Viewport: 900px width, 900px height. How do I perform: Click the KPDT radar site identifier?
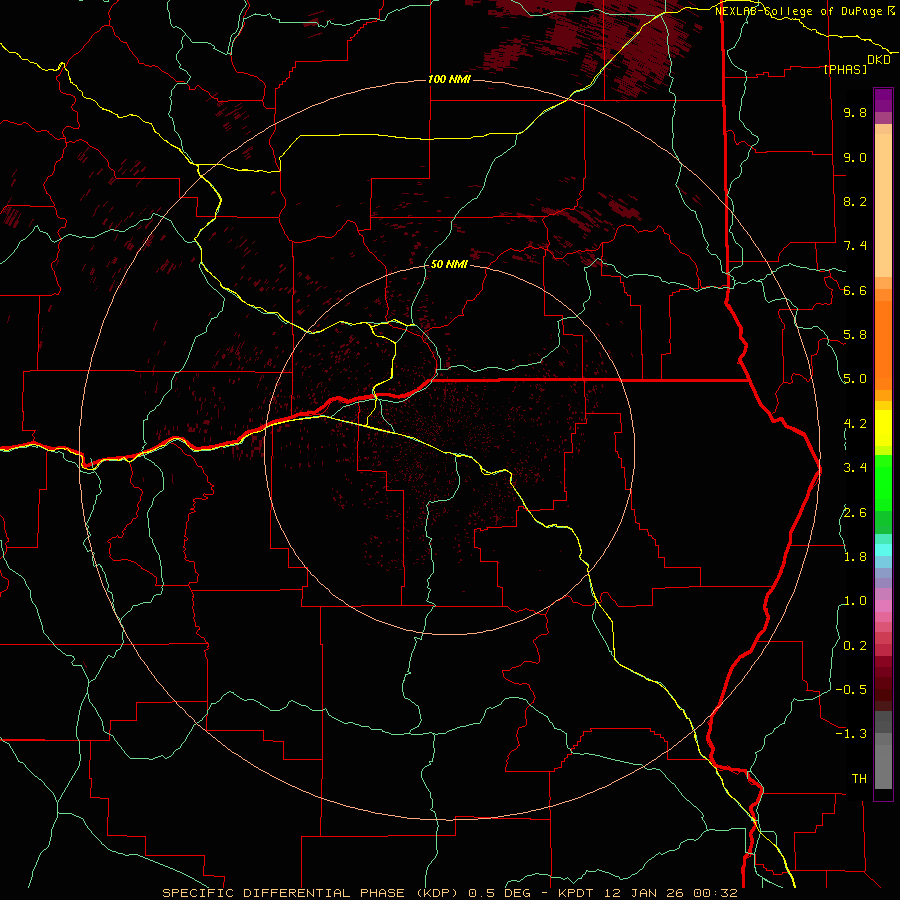[576, 893]
